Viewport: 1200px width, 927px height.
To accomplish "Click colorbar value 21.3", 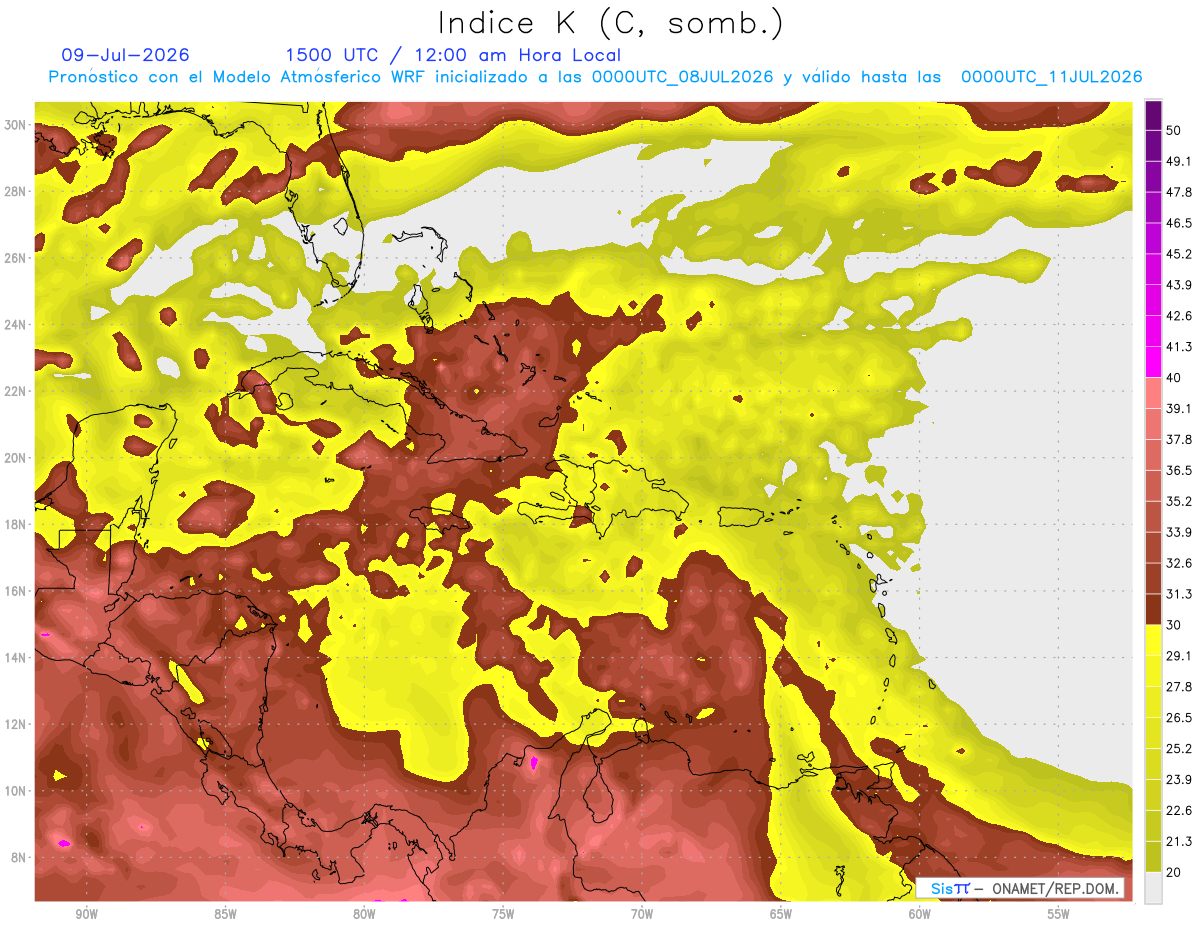I will click(1177, 842).
